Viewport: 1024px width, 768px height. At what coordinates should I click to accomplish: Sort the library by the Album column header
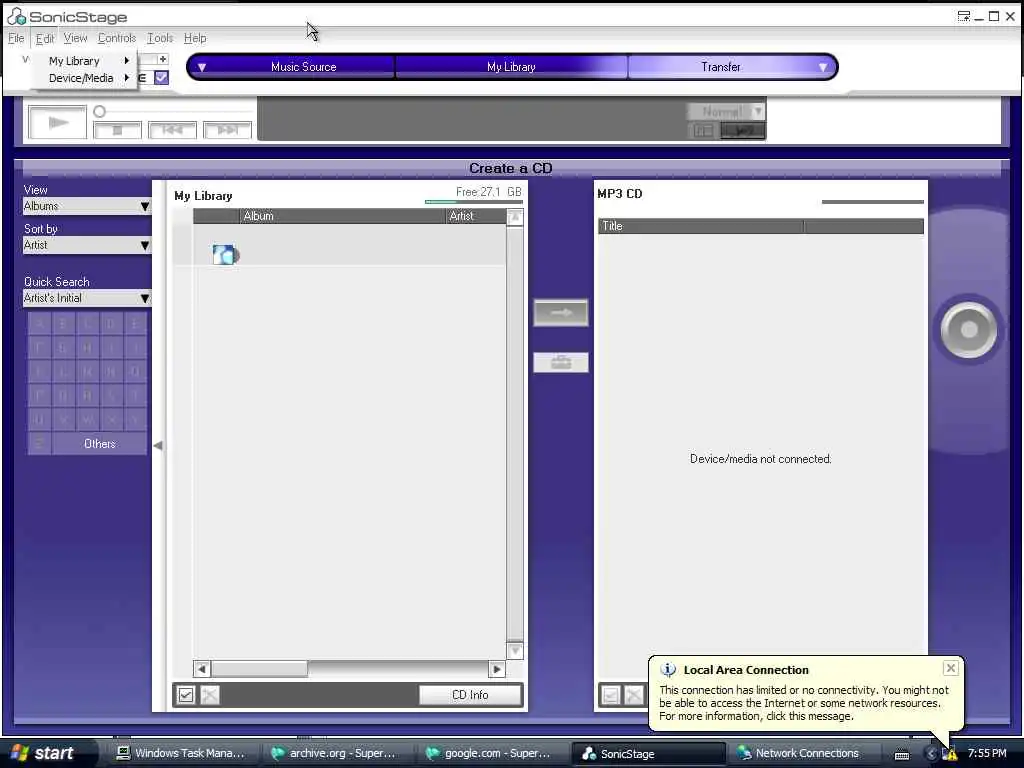(342, 216)
